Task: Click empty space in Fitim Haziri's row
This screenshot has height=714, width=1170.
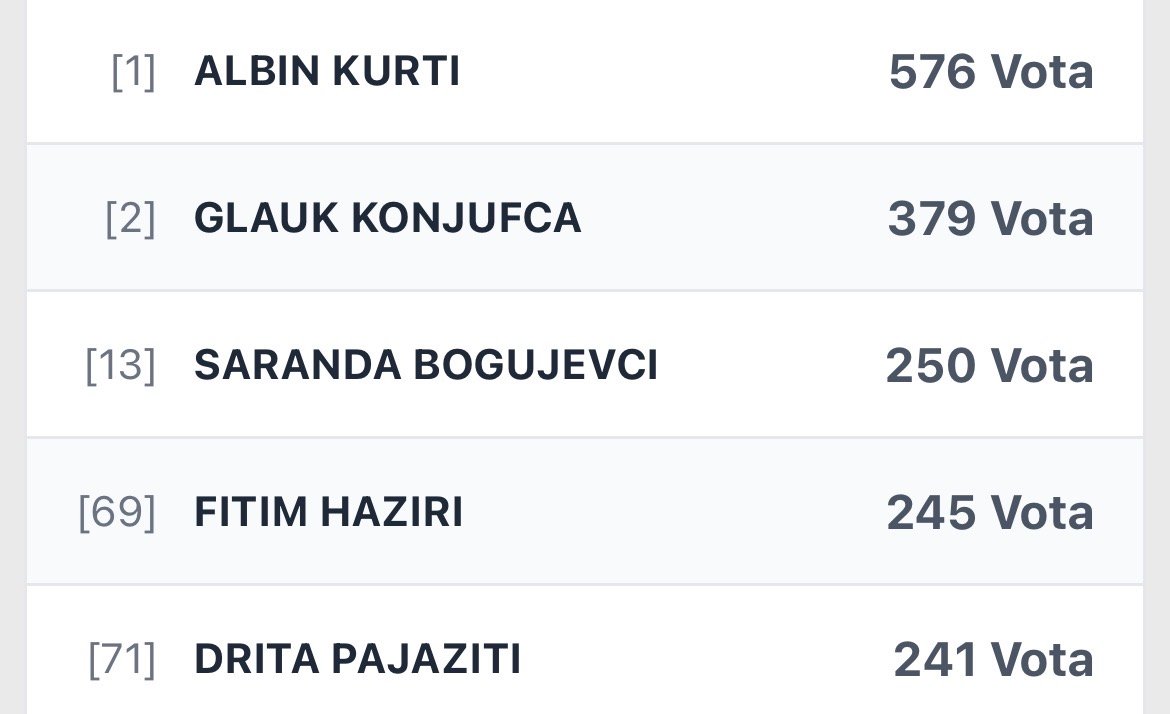Action: click(670, 513)
